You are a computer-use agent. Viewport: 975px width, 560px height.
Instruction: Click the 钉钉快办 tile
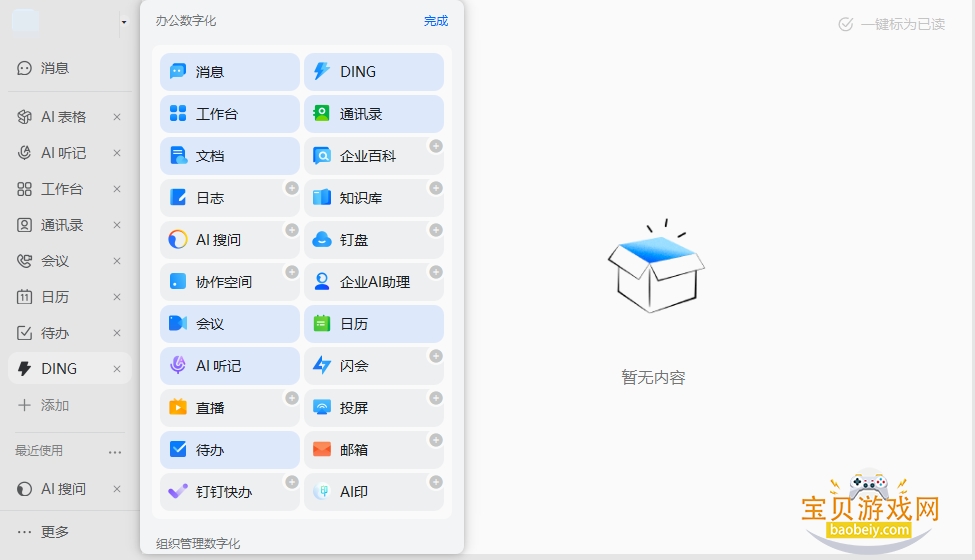pos(229,492)
